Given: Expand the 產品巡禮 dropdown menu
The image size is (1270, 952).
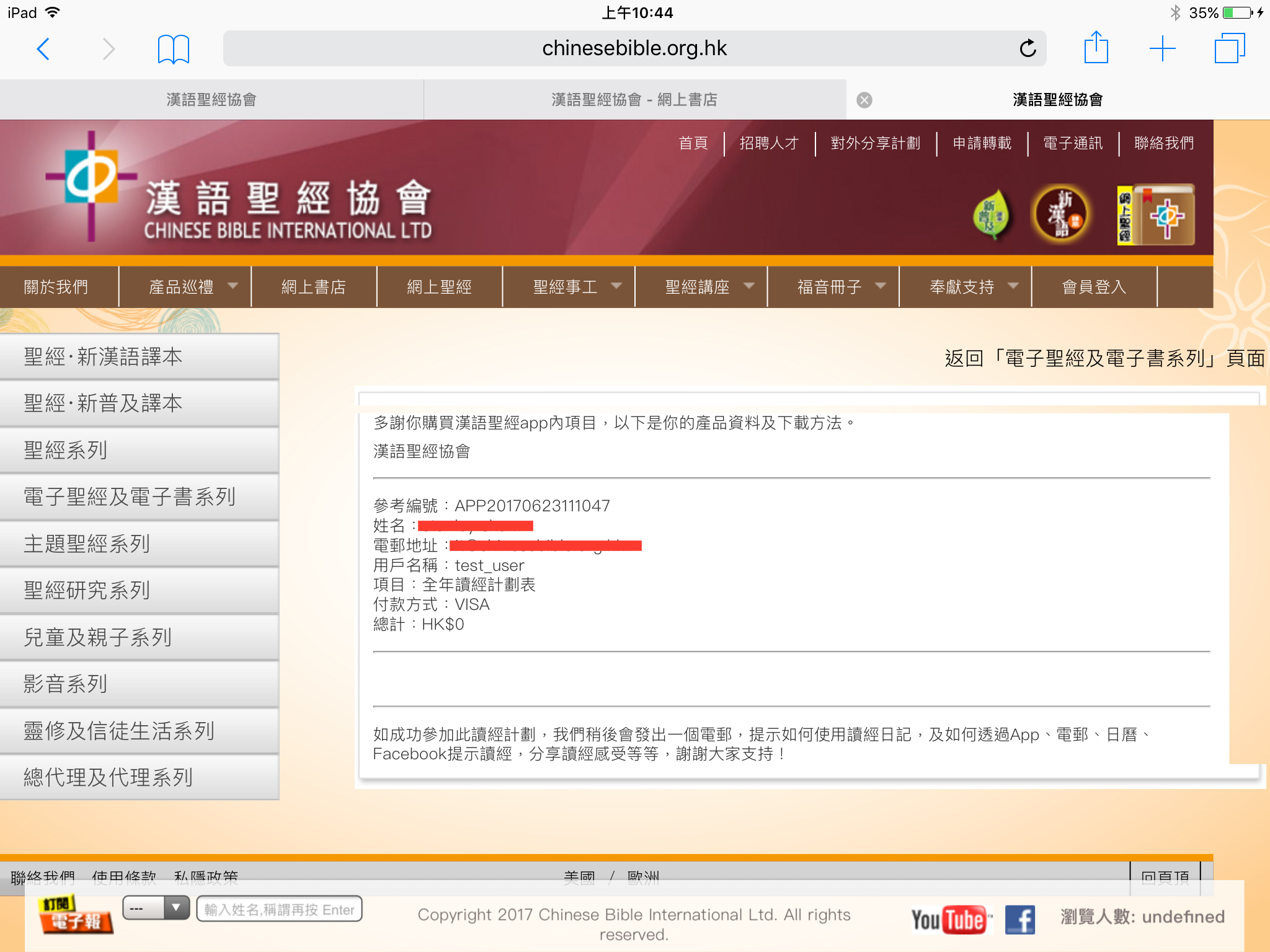Looking at the screenshot, I should pyautogui.click(x=185, y=287).
